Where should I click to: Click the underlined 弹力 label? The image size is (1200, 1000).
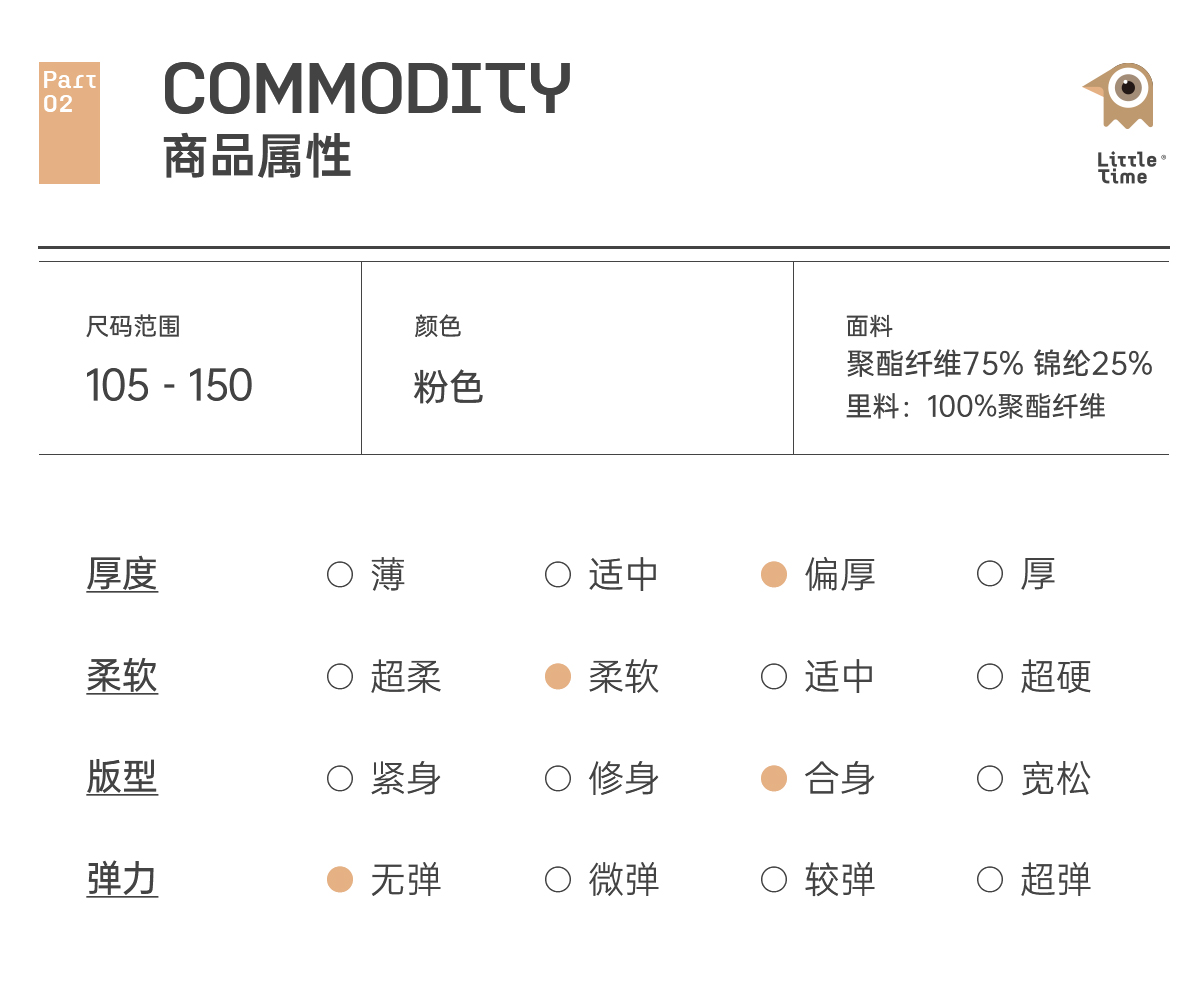pos(122,880)
